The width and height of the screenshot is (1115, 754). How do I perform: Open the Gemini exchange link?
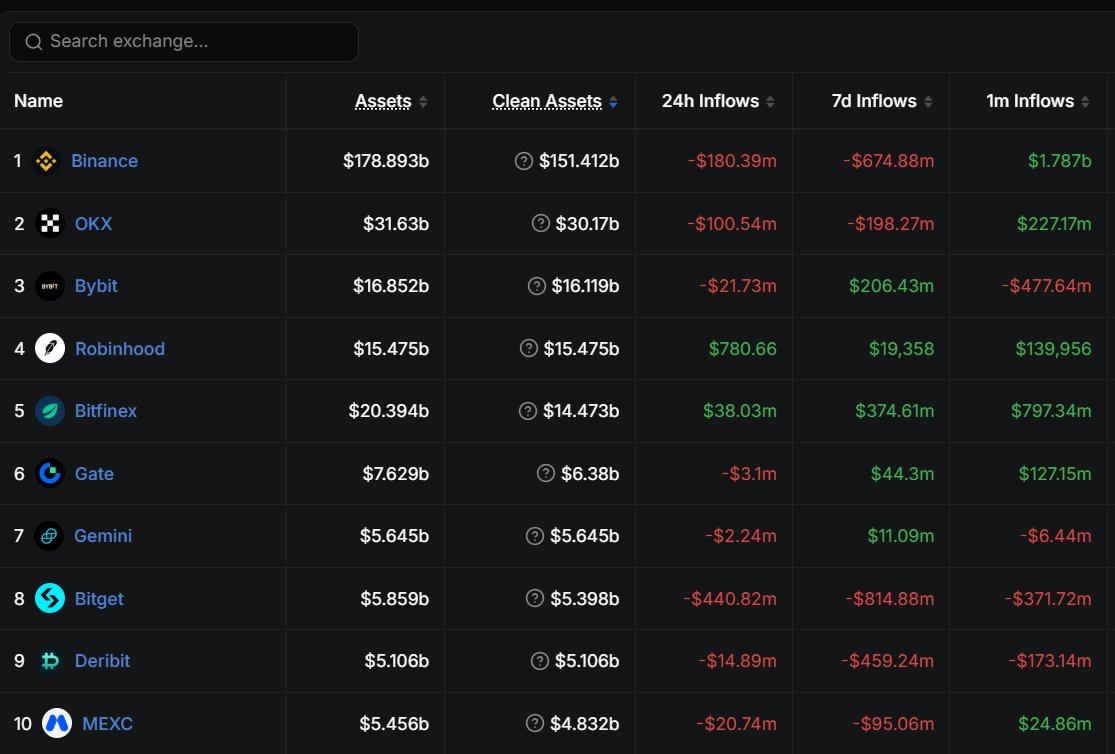point(103,536)
